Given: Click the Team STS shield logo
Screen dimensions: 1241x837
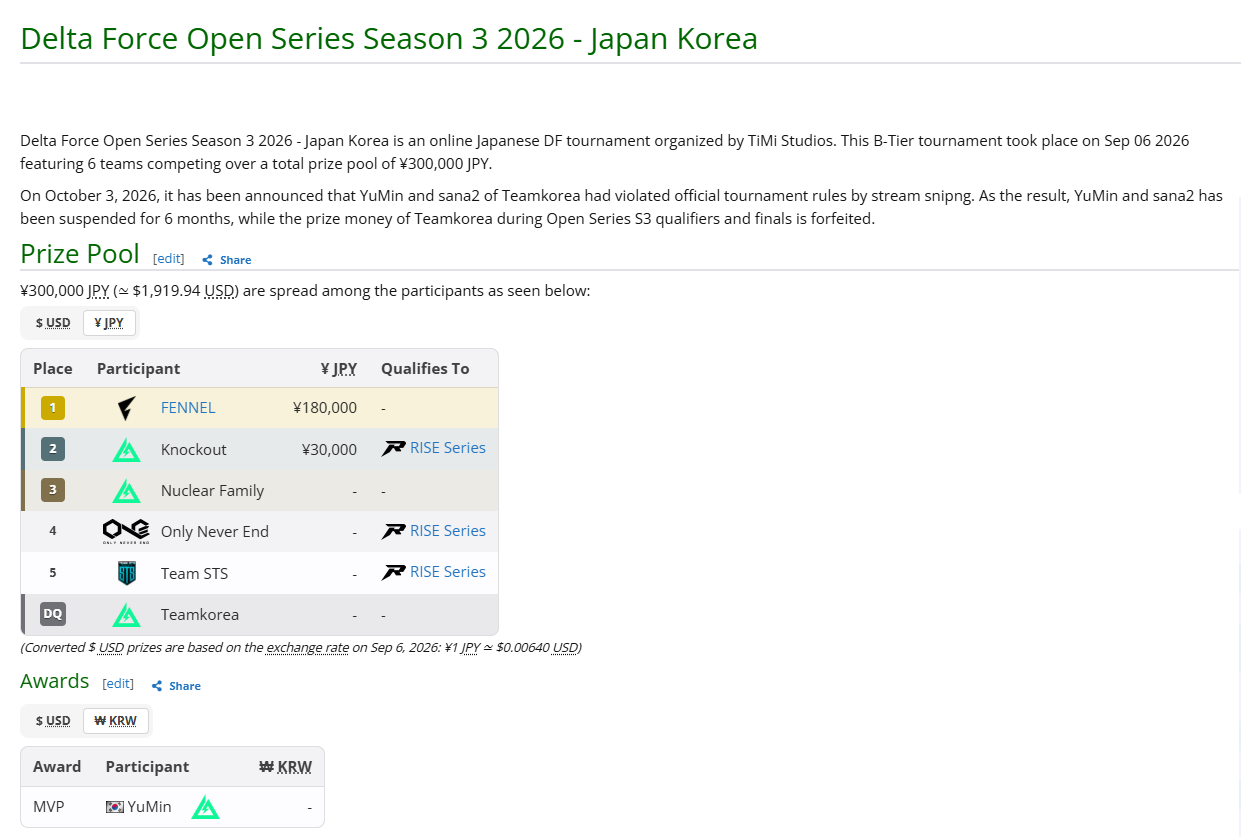Looking at the screenshot, I should [126, 573].
